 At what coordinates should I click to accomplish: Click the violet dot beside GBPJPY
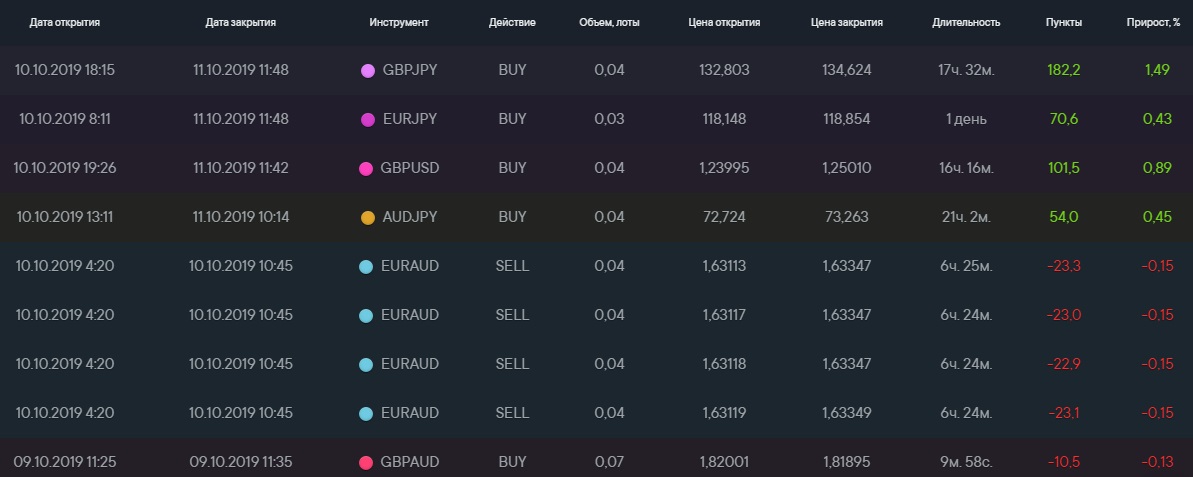pos(367,71)
